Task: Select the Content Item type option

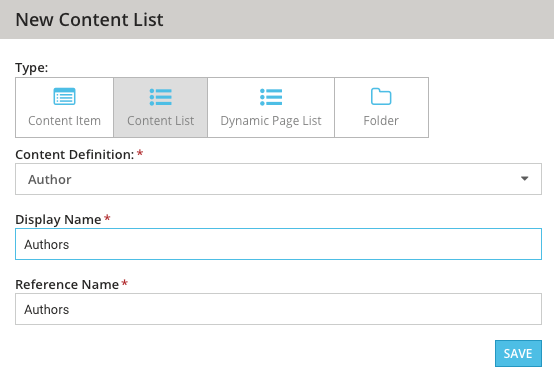Action: click(x=64, y=107)
